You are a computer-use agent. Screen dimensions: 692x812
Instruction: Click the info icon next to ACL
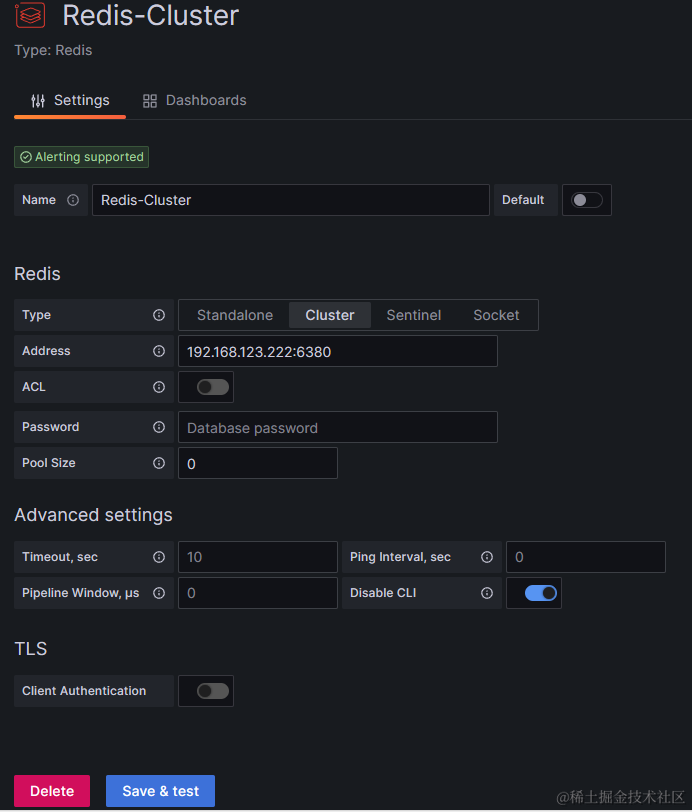click(159, 387)
